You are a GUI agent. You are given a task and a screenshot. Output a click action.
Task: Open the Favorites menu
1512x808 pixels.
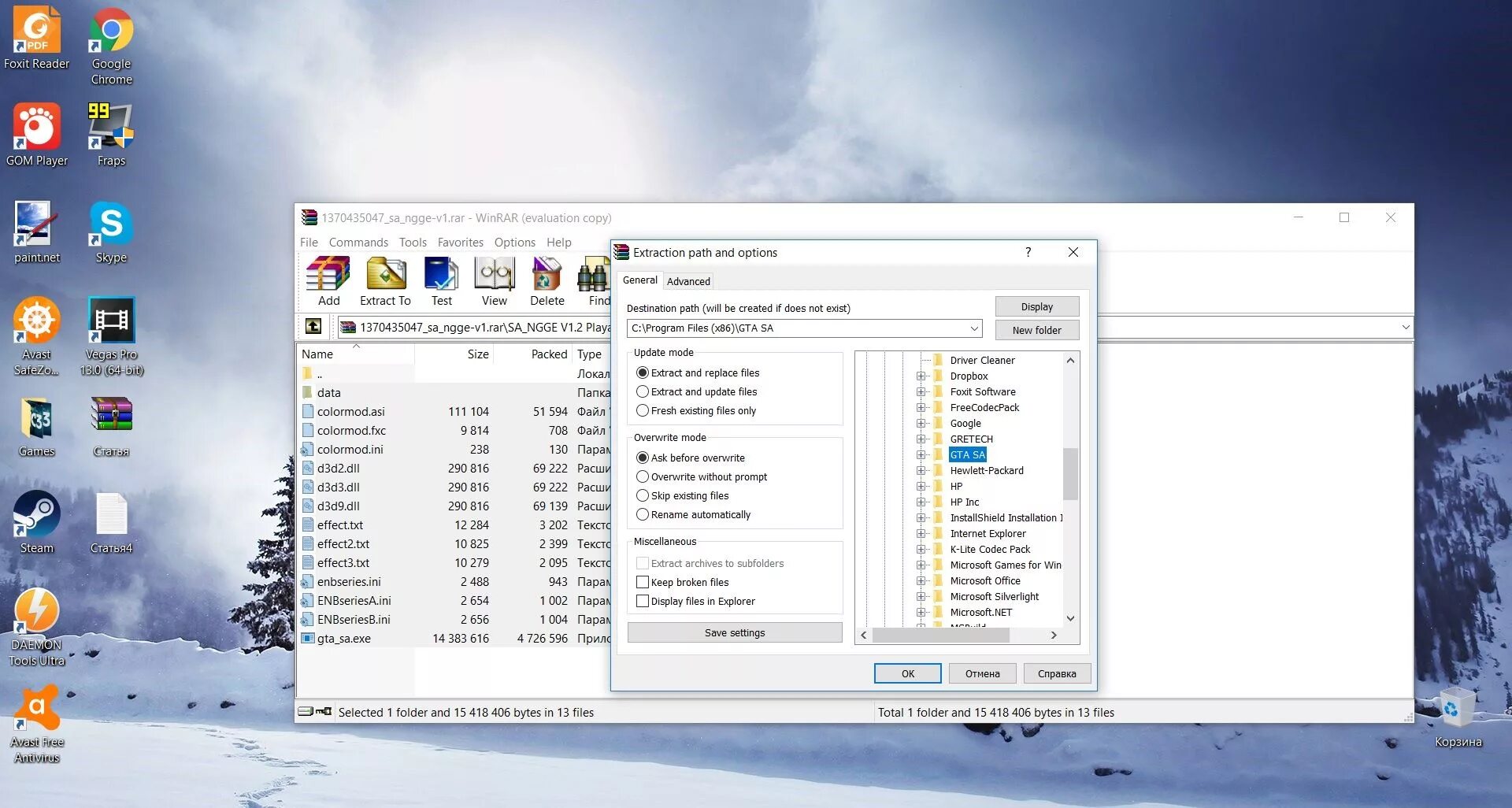tap(461, 242)
